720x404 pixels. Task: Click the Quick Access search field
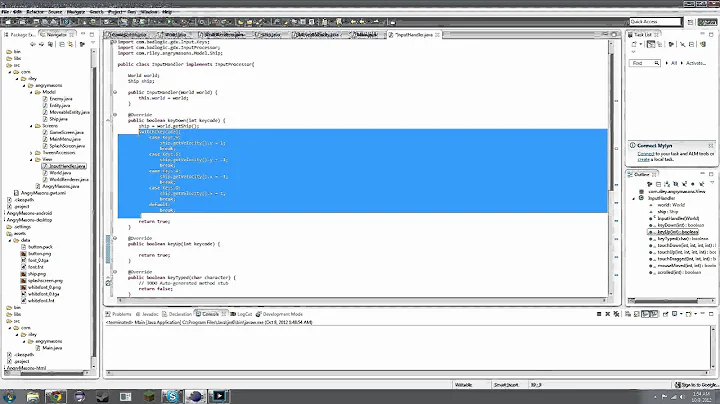pyautogui.click(x=655, y=22)
